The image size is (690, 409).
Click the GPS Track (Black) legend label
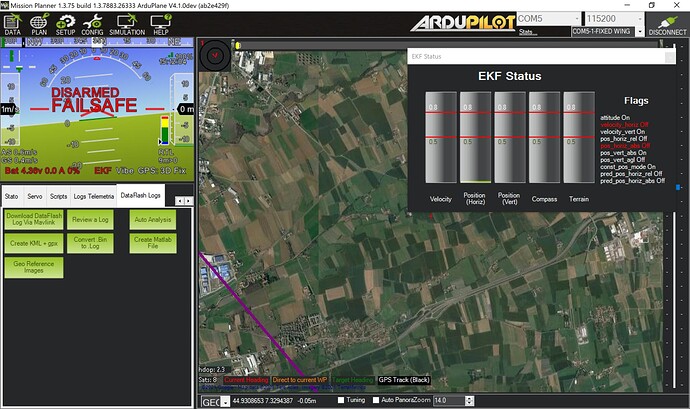(x=404, y=380)
